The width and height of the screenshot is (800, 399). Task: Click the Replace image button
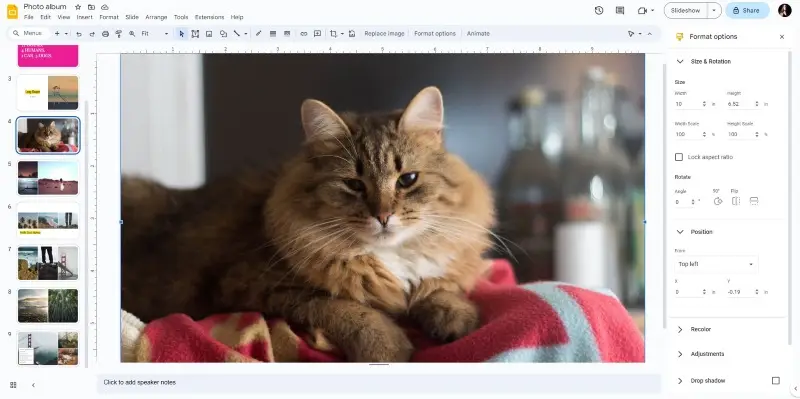pyautogui.click(x=384, y=34)
